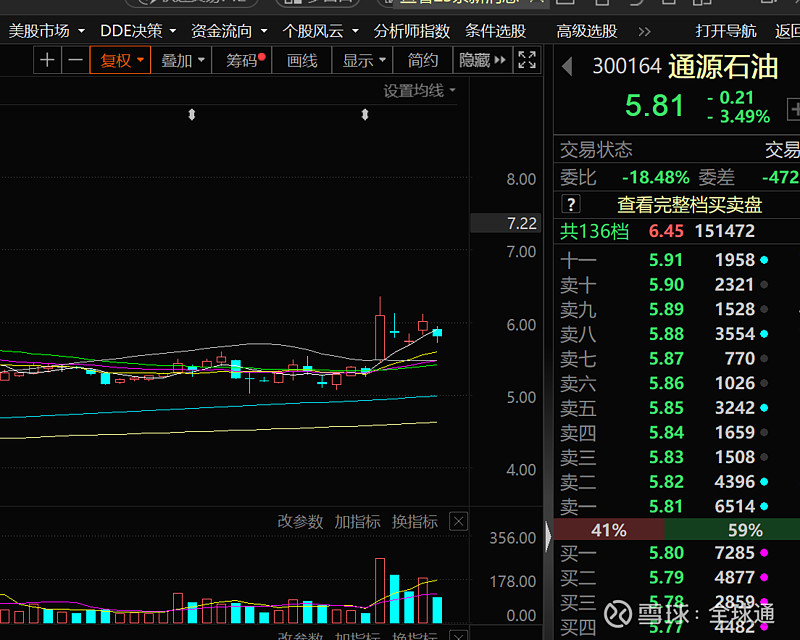The height and width of the screenshot is (640, 800).
Task: Open 查看完整档买卖盘 link
Action: click(689, 205)
